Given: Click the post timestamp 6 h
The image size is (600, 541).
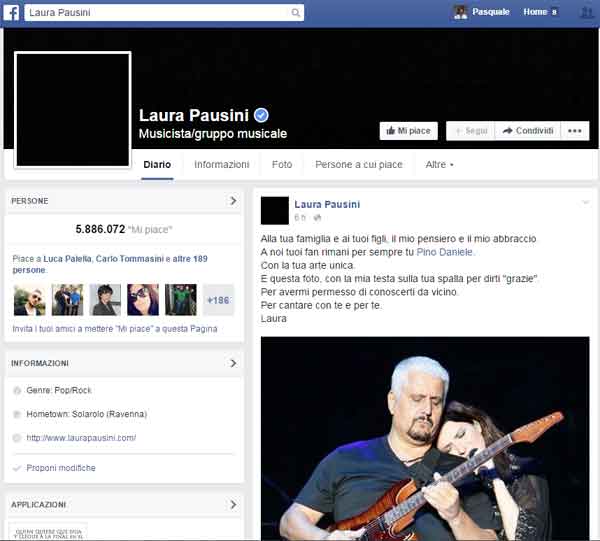Looking at the screenshot, I should 300,218.
